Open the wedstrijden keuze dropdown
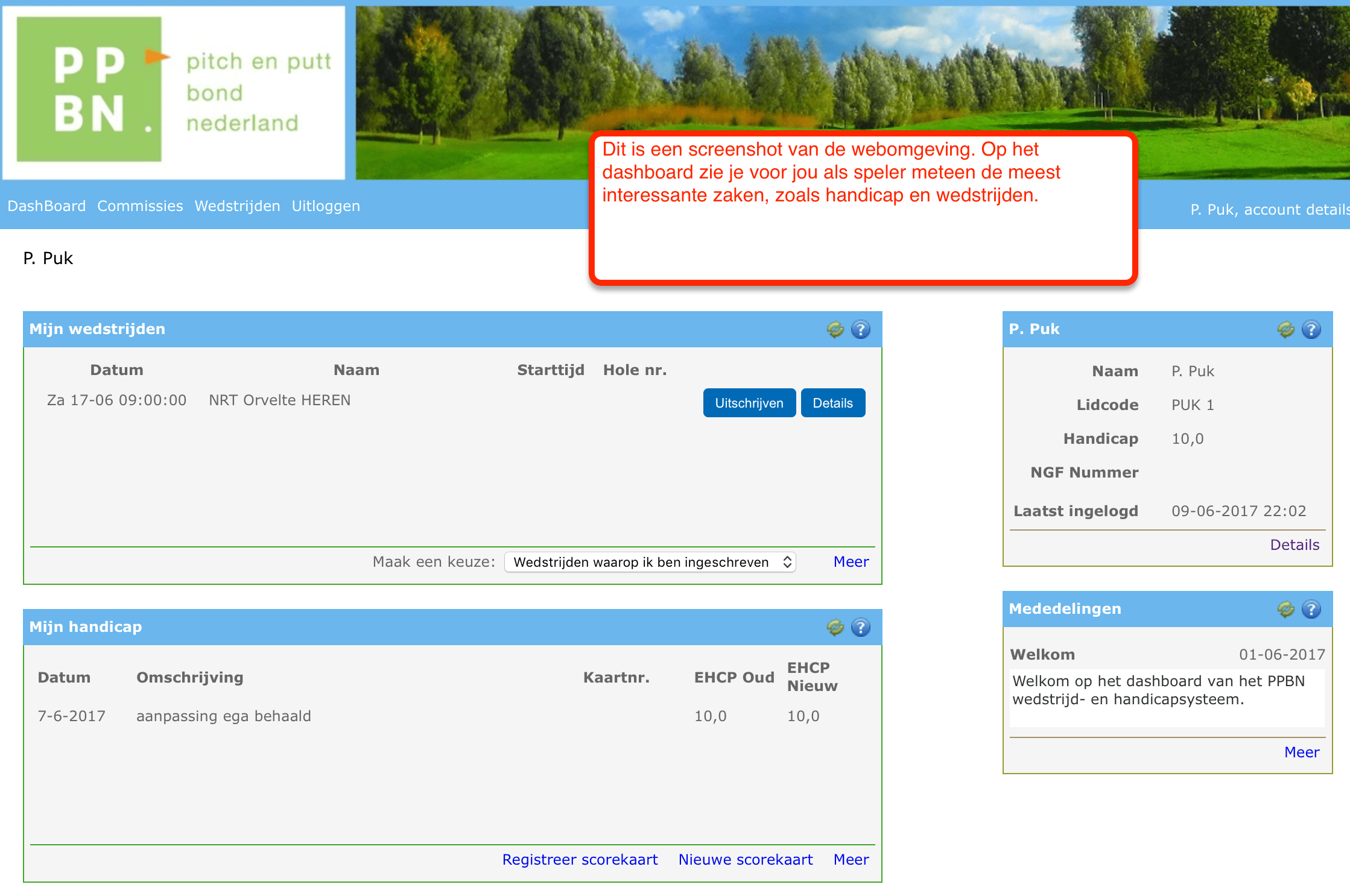The image size is (1350, 896). pos(650,562)
